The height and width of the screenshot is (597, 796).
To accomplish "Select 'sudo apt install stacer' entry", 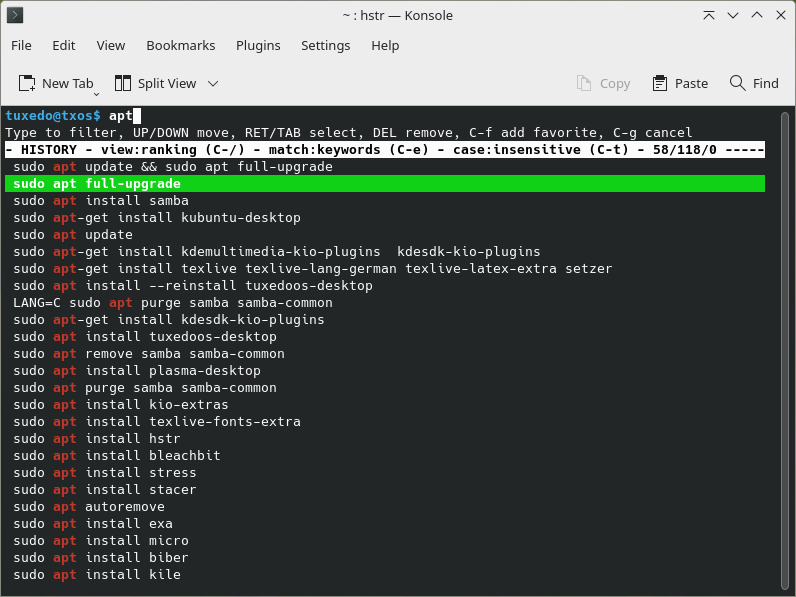I will (x=105, y=490).
